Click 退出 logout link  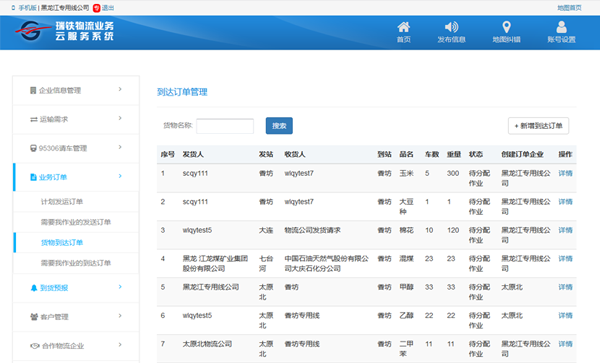point(108,8)
